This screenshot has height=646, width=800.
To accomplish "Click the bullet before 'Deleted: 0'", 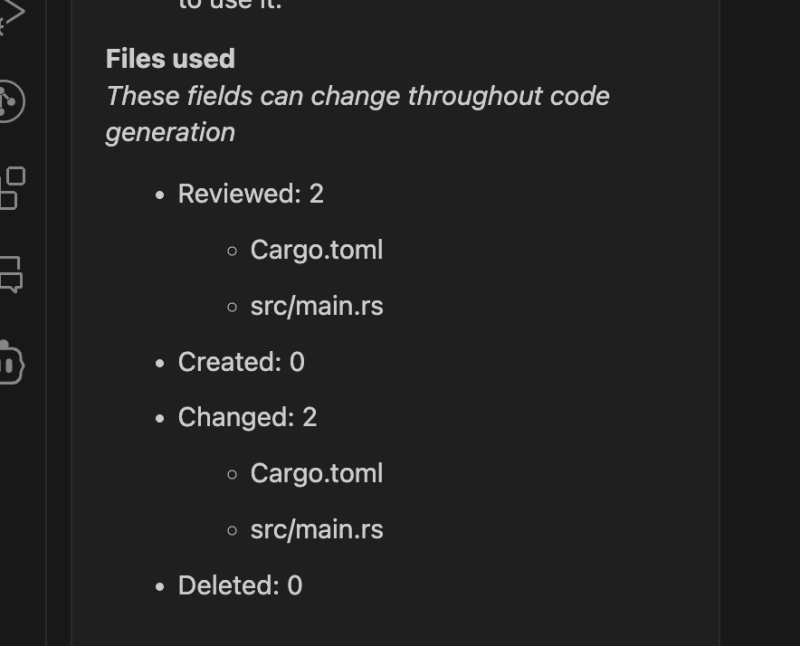I will (x=159, y=586).
